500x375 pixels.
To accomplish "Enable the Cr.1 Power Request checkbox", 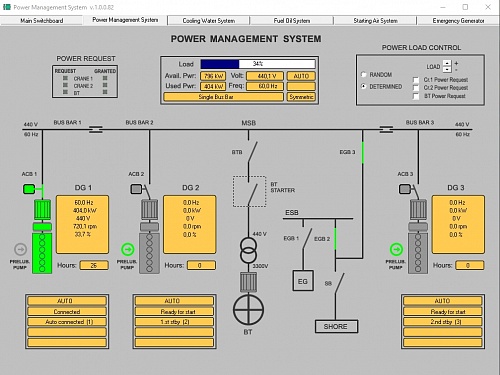I will (416, 80).
